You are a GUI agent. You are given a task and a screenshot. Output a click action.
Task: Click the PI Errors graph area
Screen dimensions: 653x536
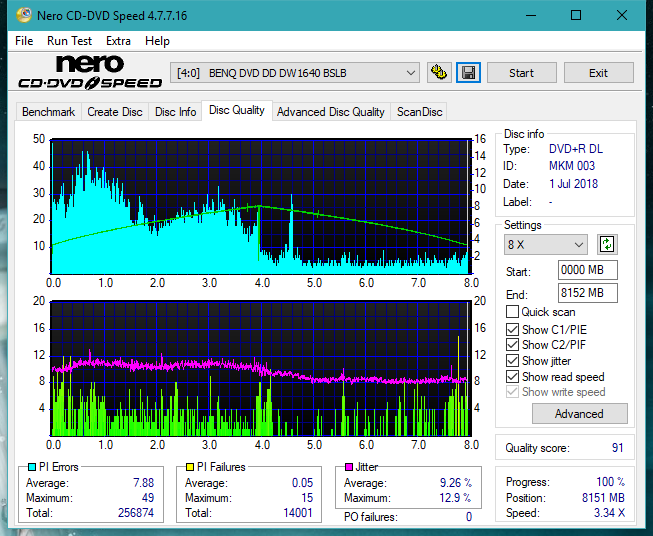[x=261, y=206]
